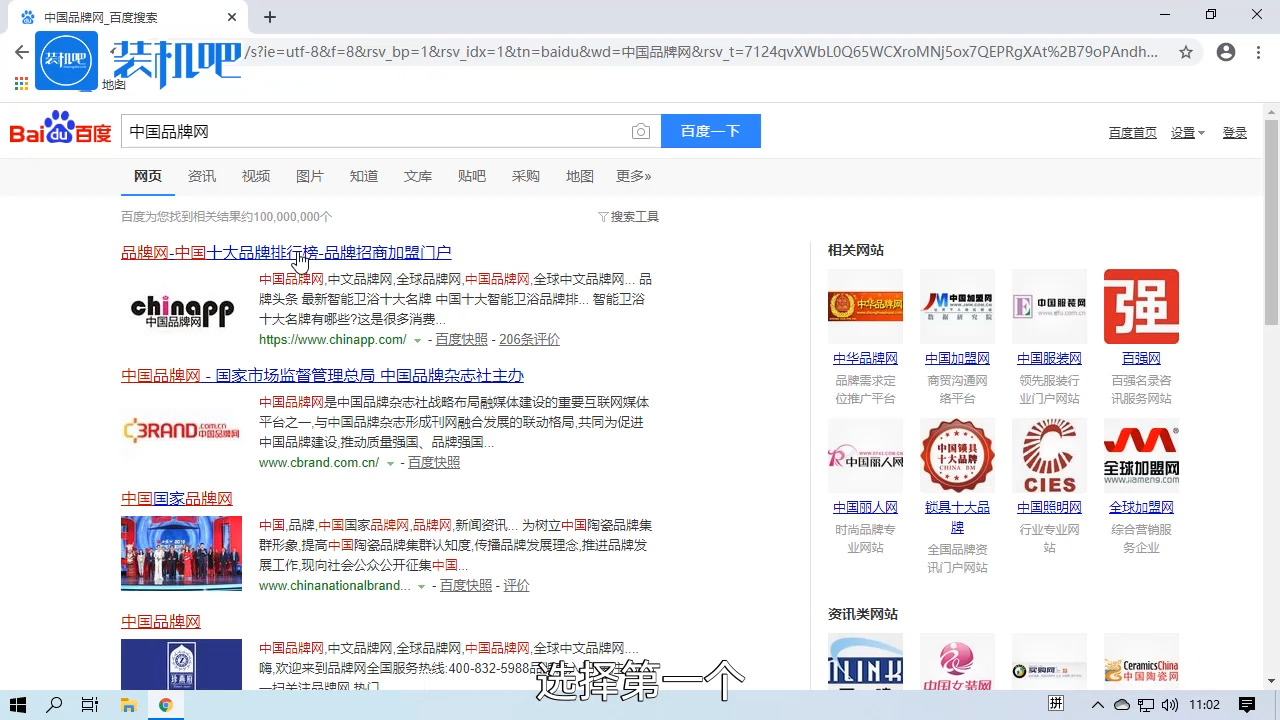The width and height of the screenshot is (1280, 720).
Task: Open Chrome from the taskbar
Action: pos(165,704)
